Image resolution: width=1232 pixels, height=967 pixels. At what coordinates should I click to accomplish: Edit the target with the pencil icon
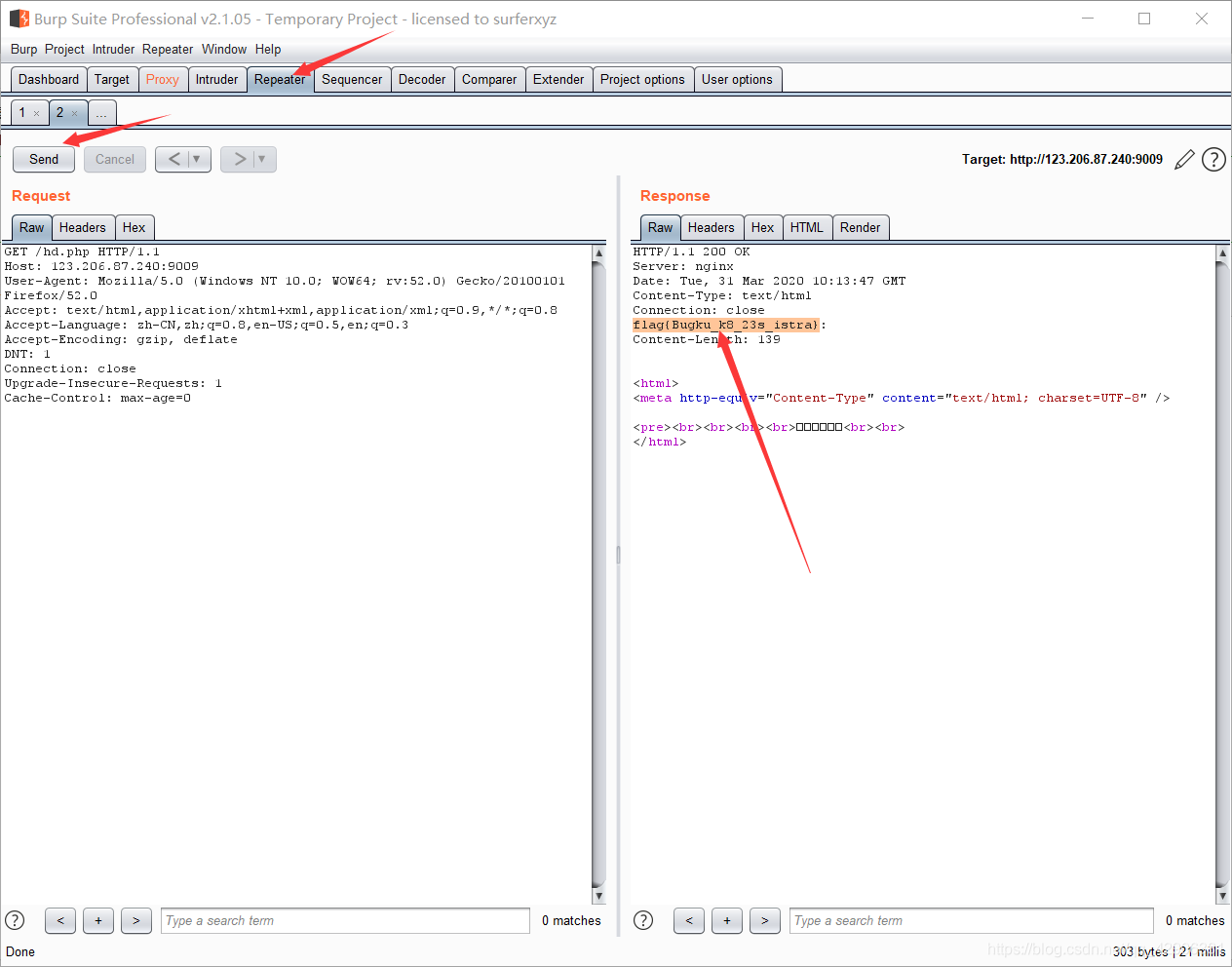pos(1184,160)
